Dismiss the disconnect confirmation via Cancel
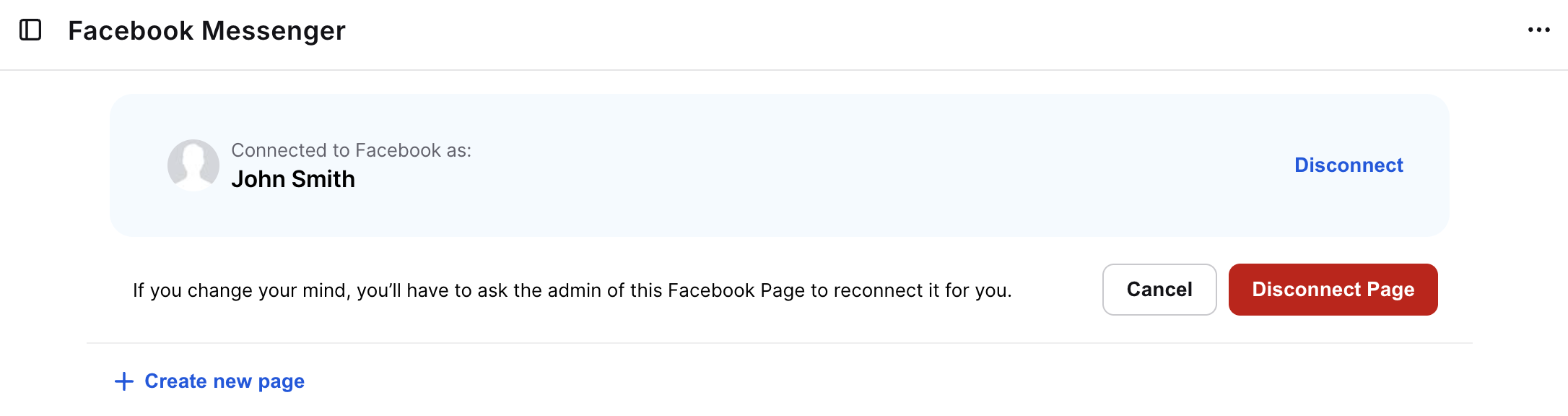The width and height of the screenshot is (1568, 416). pyautogui.click(x=1159, y=290)
